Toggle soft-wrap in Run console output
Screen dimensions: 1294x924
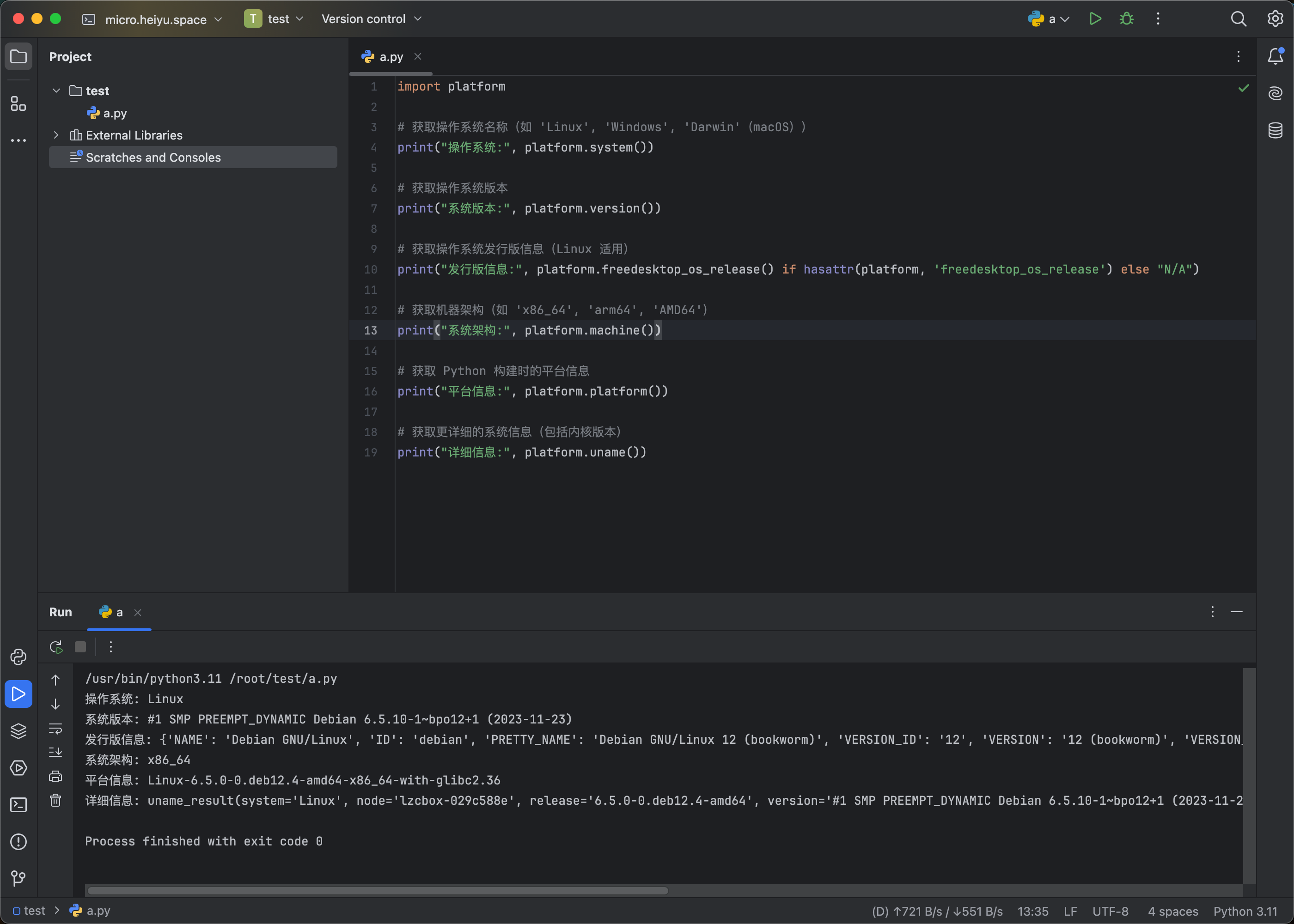point(55,728)
